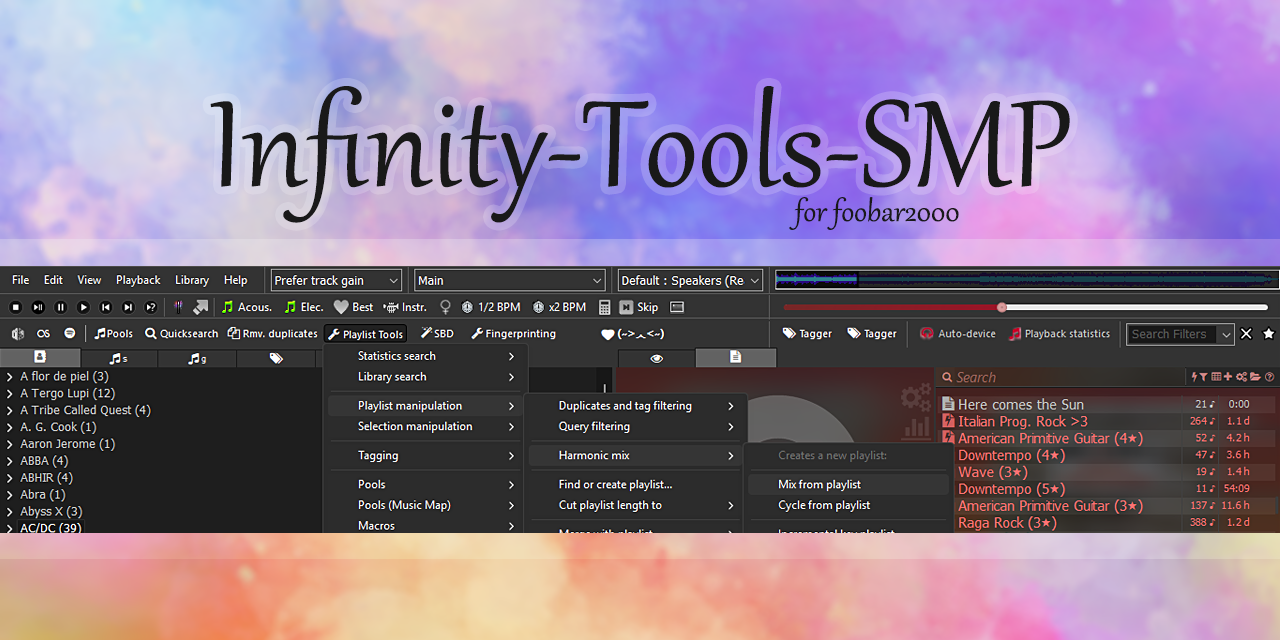Open the Prefer track gain dropdown
Image resolution: width=1280 pixels, height=640 pixels.
point(336,280)
